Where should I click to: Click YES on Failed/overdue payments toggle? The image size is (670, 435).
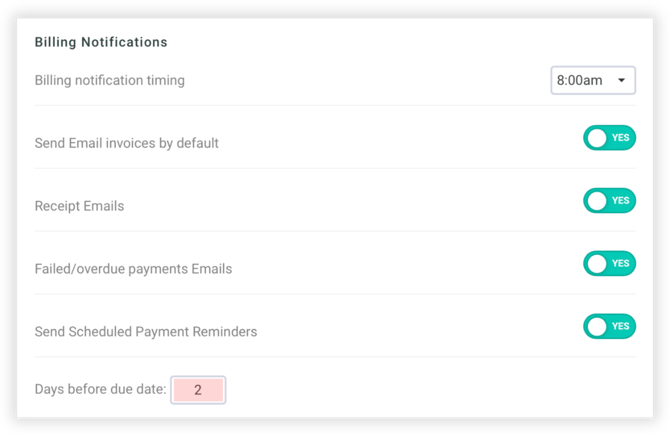[621, 264]
